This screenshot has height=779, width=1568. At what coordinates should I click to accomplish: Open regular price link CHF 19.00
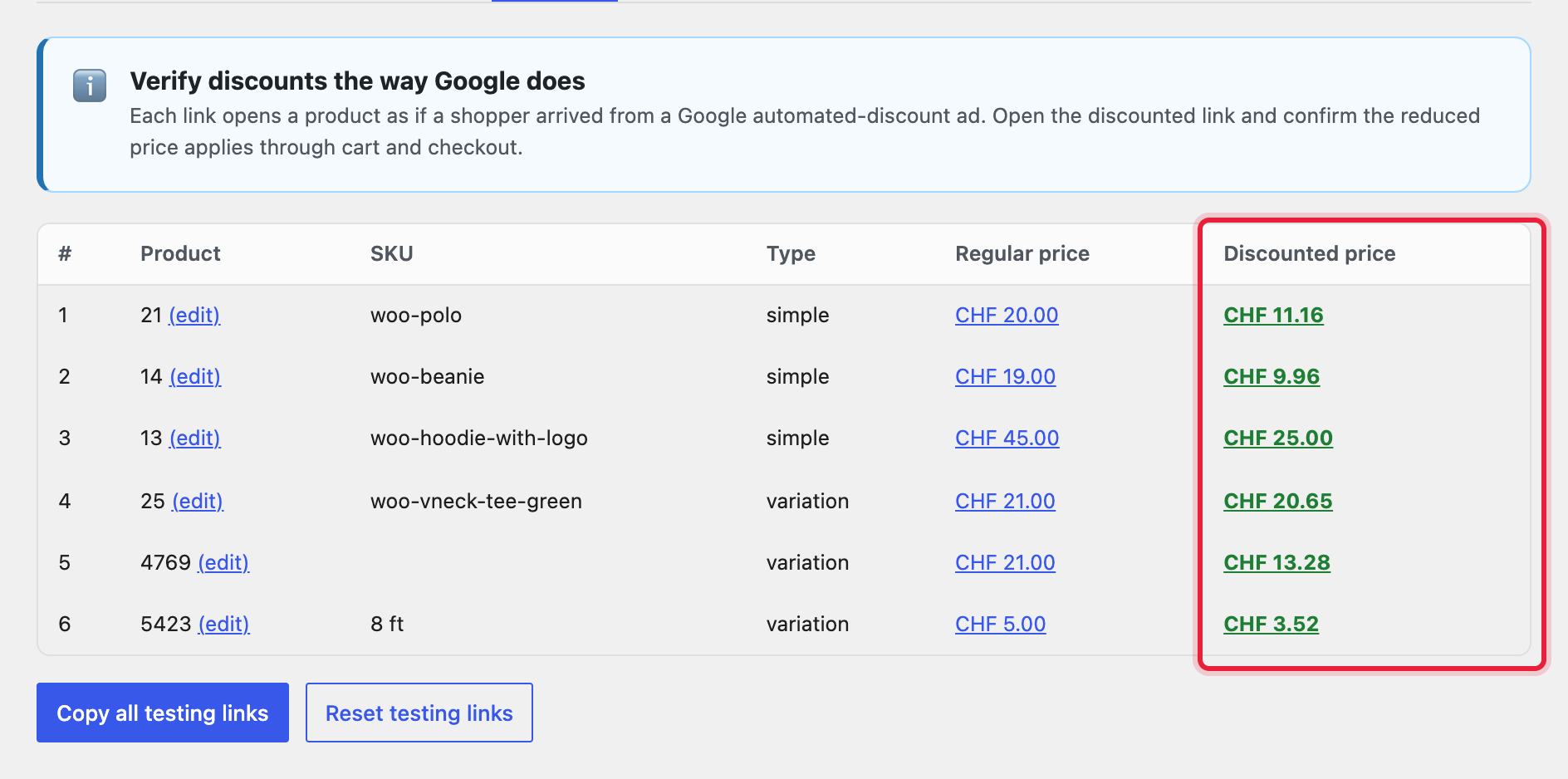click(x=1005, y=377)
